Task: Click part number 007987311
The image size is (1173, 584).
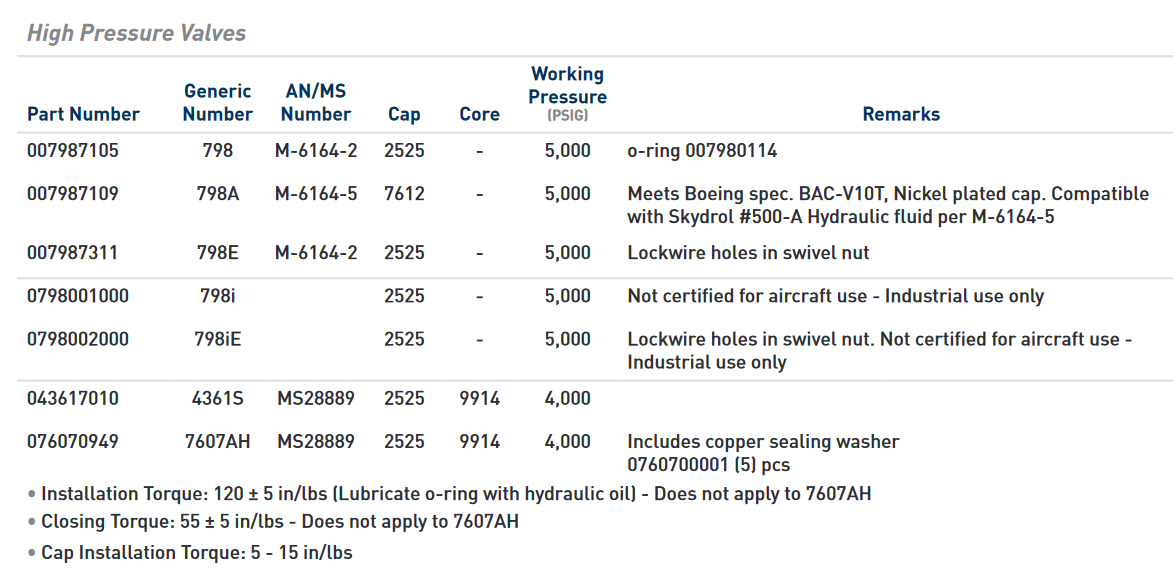Action: point(73,253)
